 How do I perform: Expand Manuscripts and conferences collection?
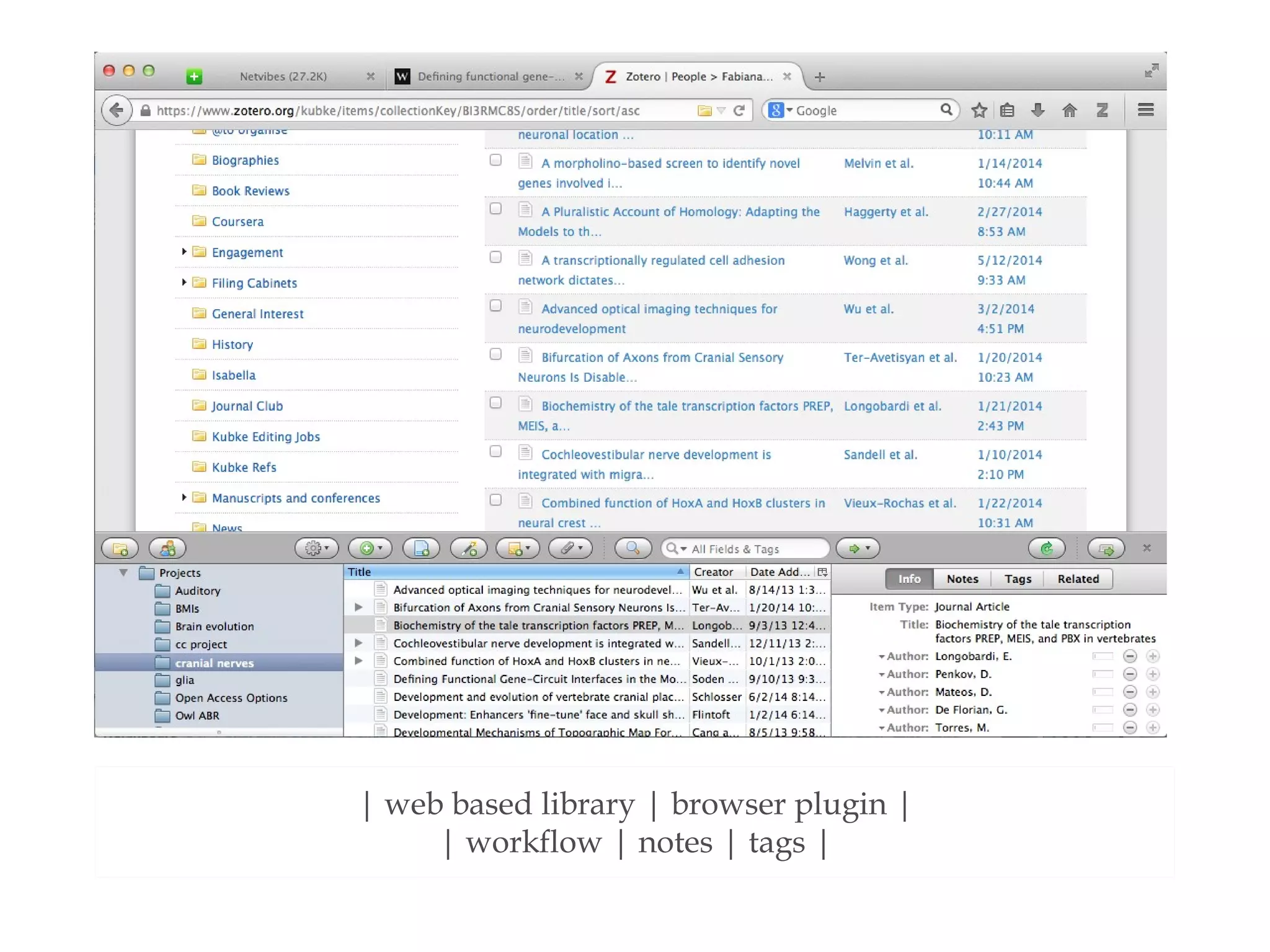[x=184, y=498]
